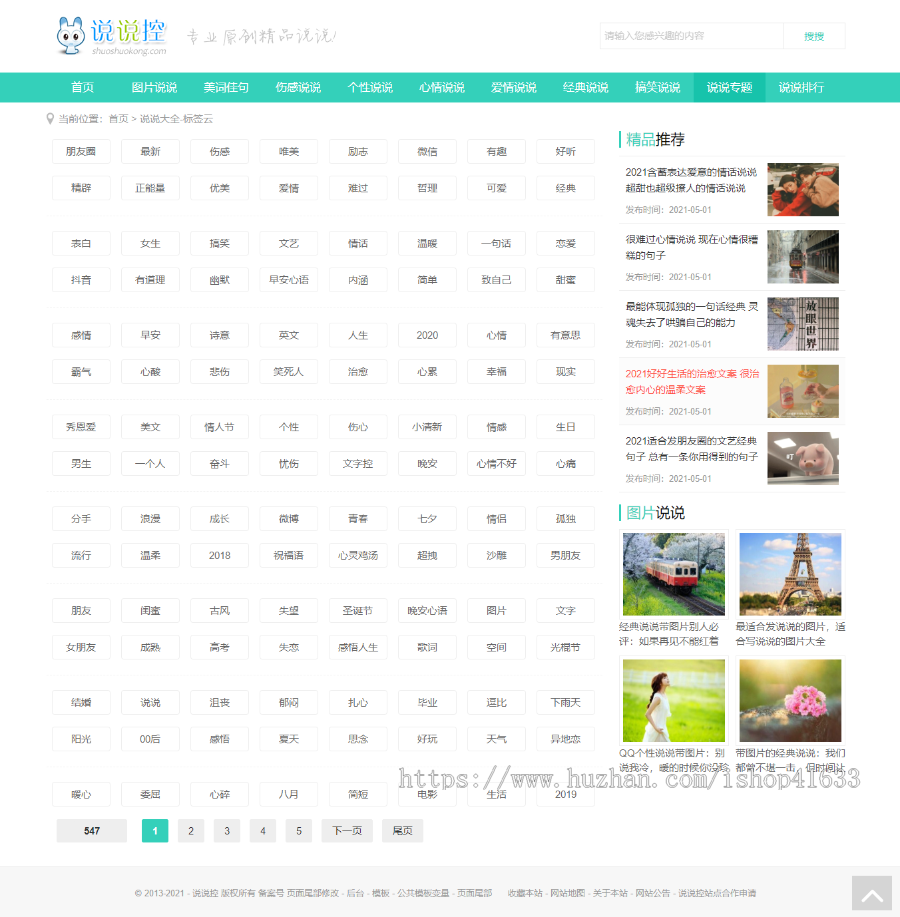Select the 暖心 tag

tap(81, 794)
